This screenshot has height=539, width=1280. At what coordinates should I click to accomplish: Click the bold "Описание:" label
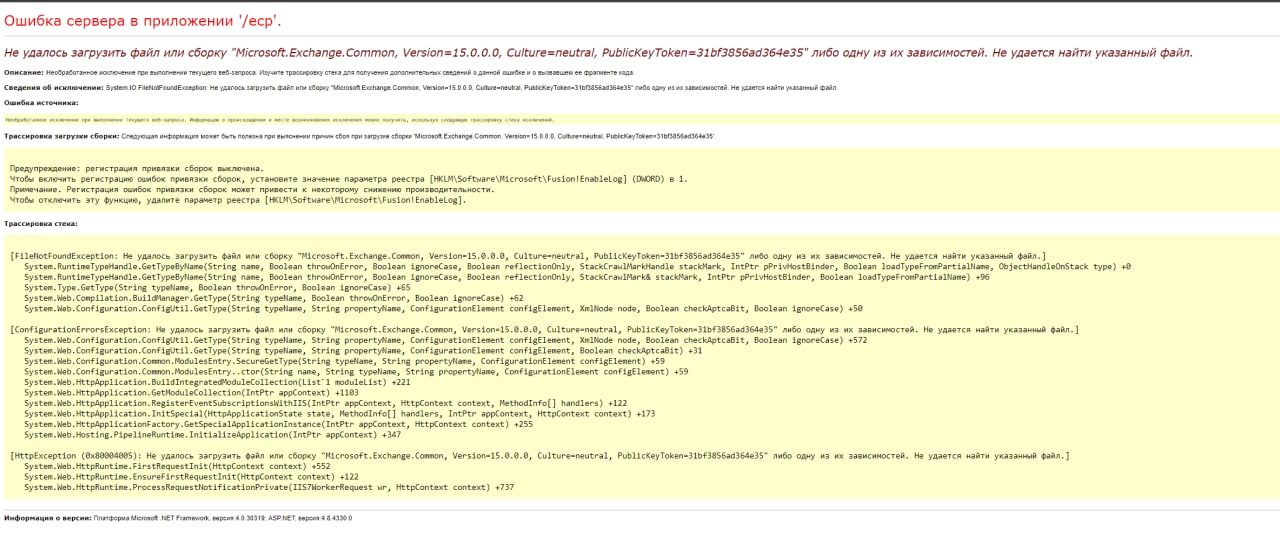(x=23, y=73)
